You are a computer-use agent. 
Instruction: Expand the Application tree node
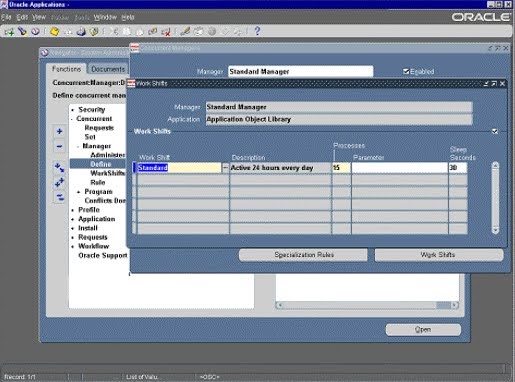pyautogui.click(x=73, y=219)
